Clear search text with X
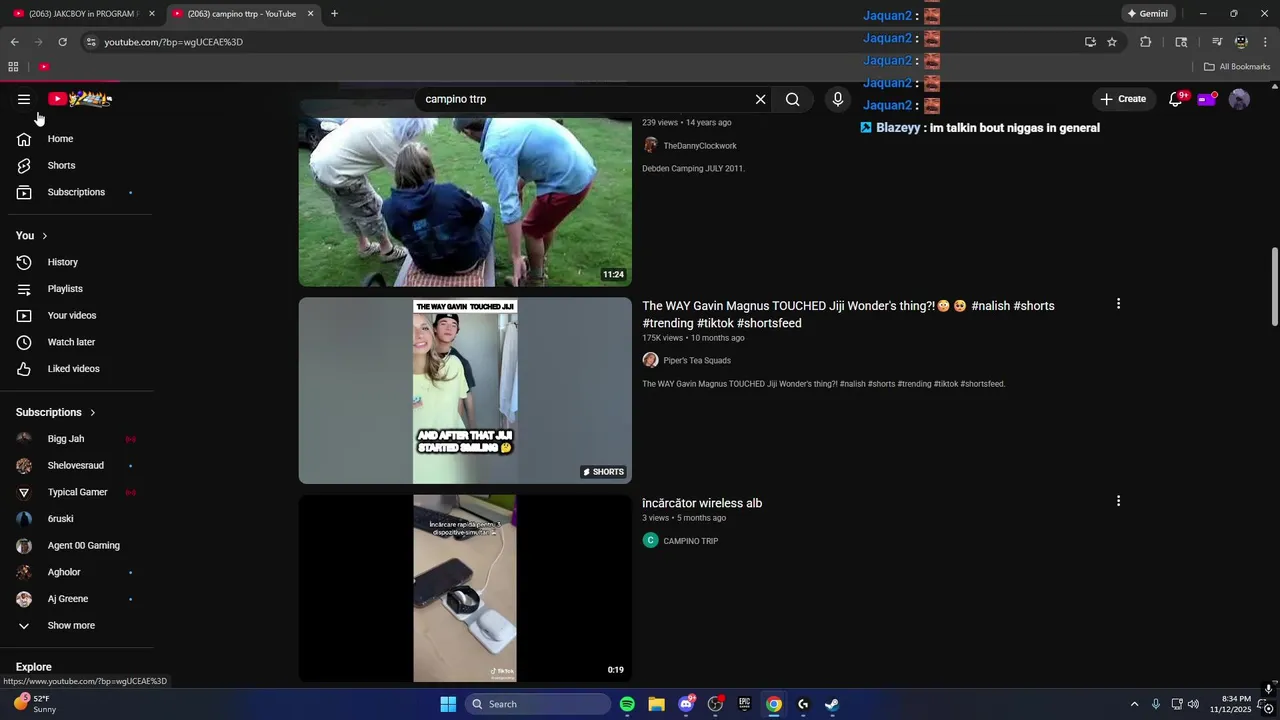The width and height of the screenshot is (1280, 720). tap(760, 99)
